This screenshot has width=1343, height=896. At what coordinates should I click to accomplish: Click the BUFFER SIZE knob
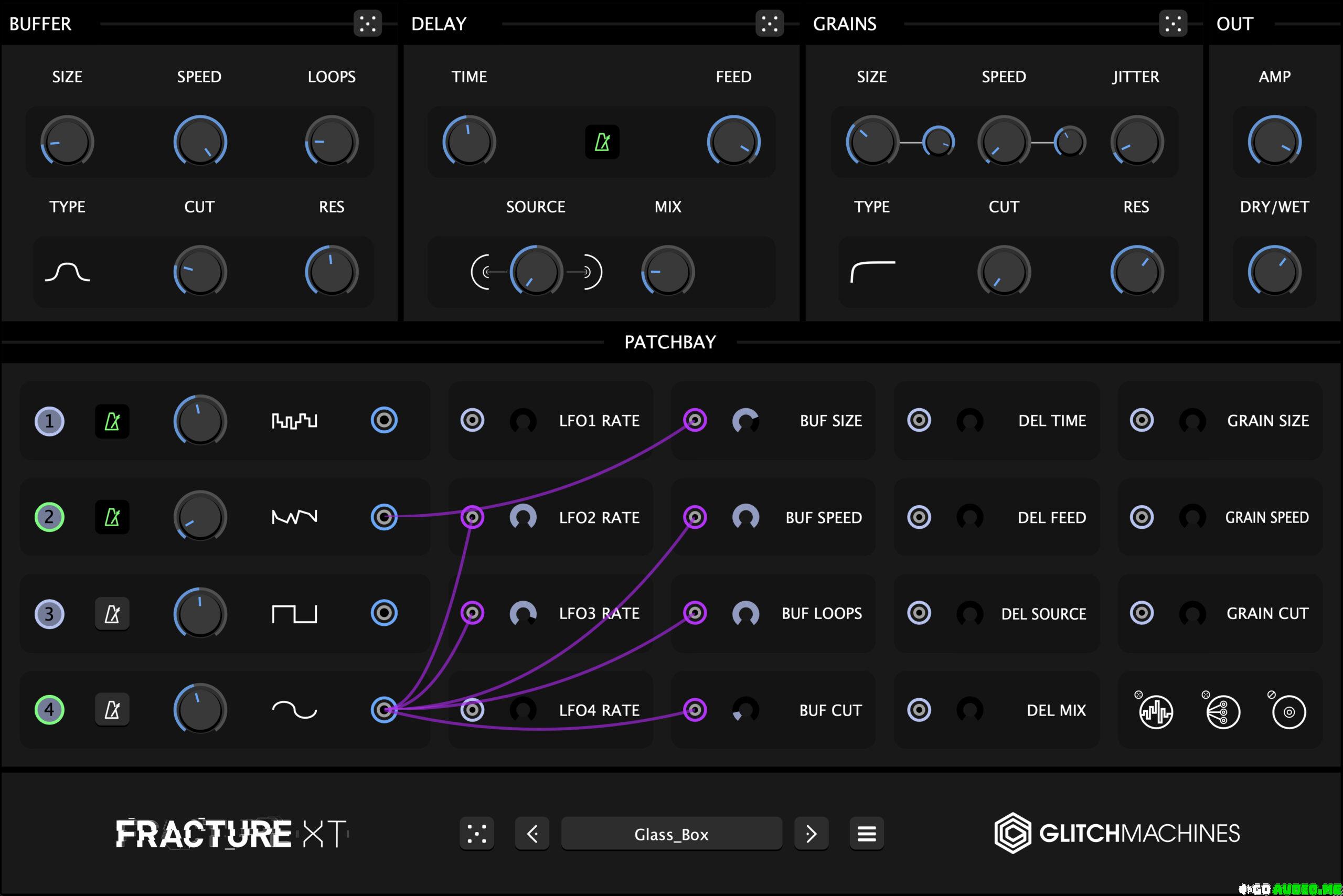pyautogui.click(x=68, y=141)
